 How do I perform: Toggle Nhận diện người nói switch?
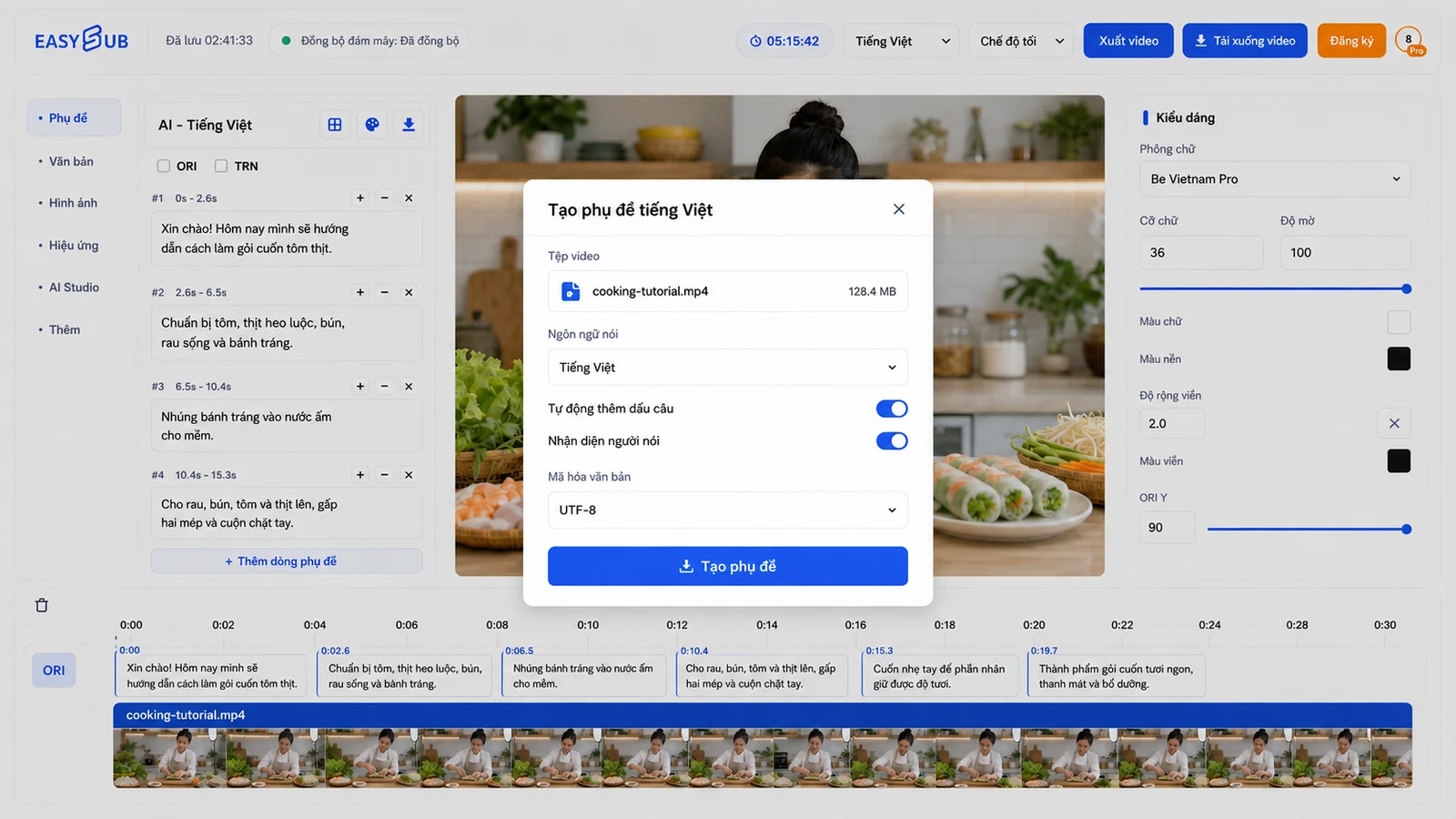[x=892, y=441]
